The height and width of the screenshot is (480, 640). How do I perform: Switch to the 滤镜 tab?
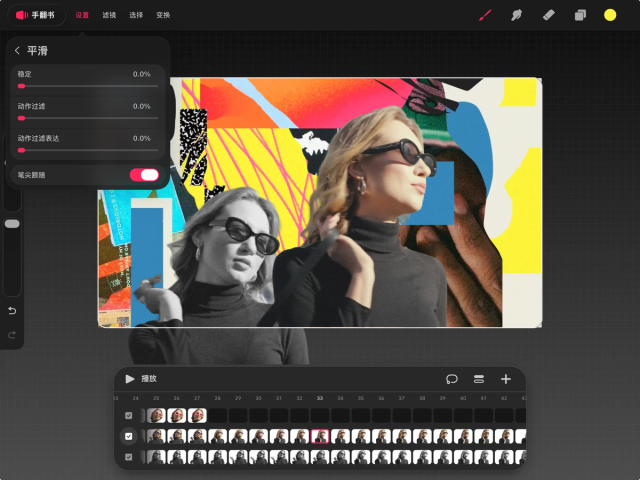click(109, 15)
